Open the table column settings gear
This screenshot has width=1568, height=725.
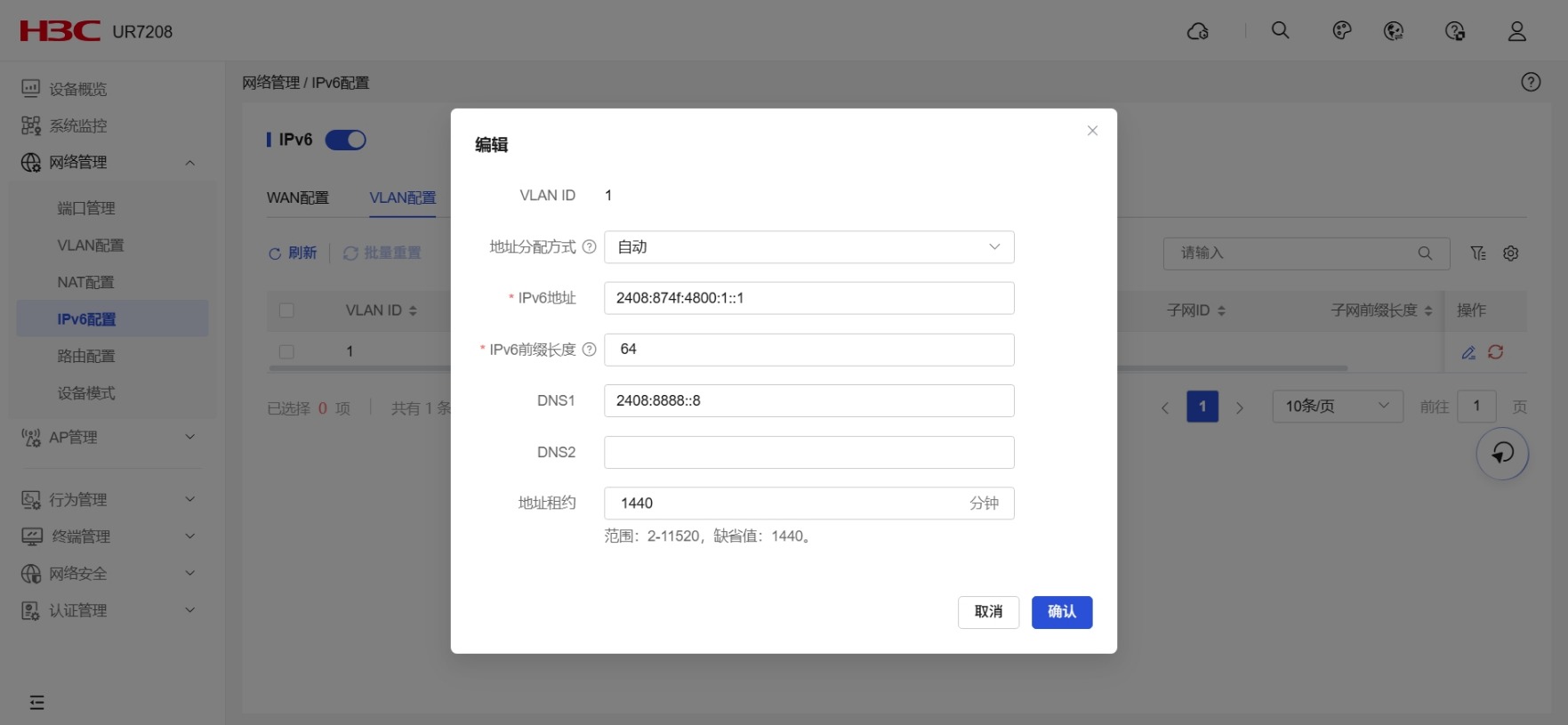click(x=1510, y=254)
